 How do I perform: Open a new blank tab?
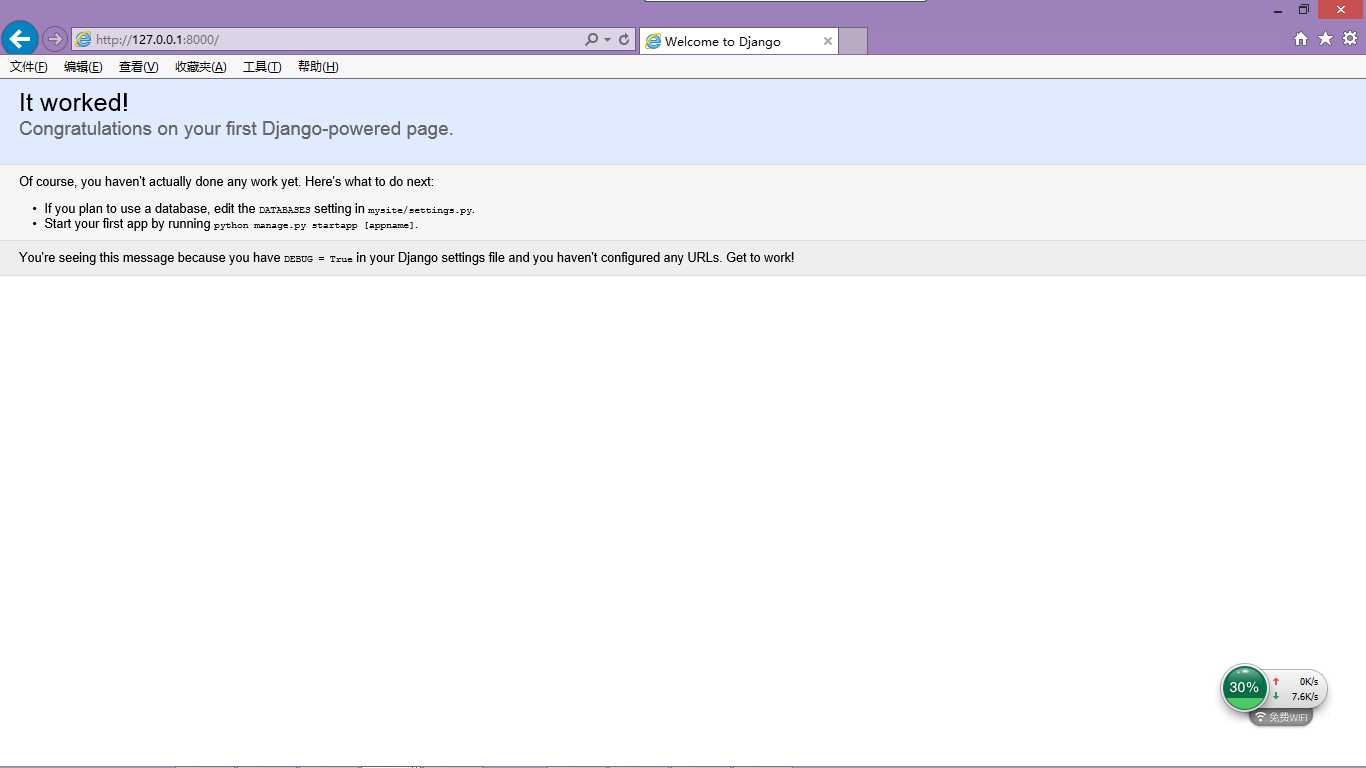pos(852,41)
